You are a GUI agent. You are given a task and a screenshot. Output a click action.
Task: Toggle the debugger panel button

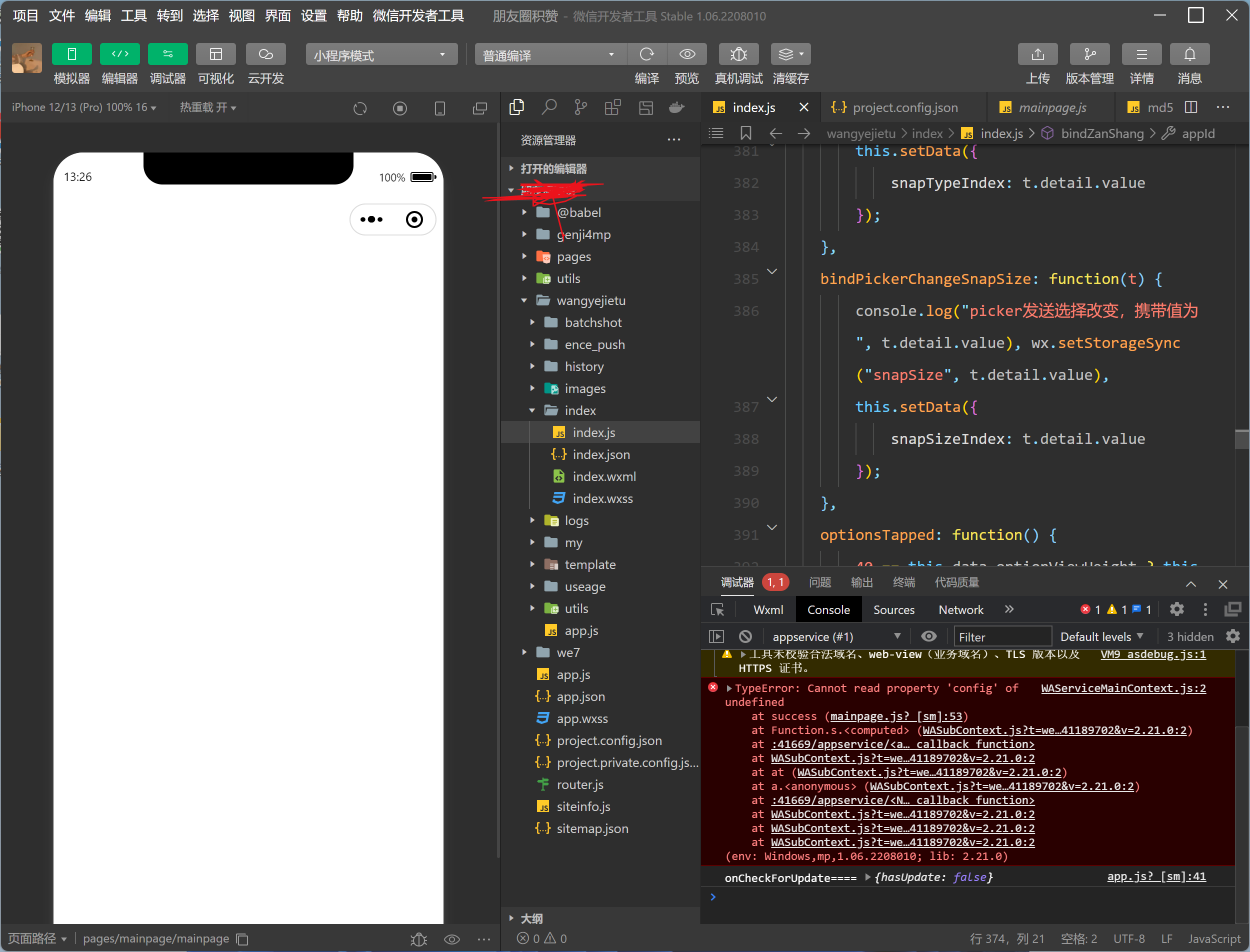167,54
